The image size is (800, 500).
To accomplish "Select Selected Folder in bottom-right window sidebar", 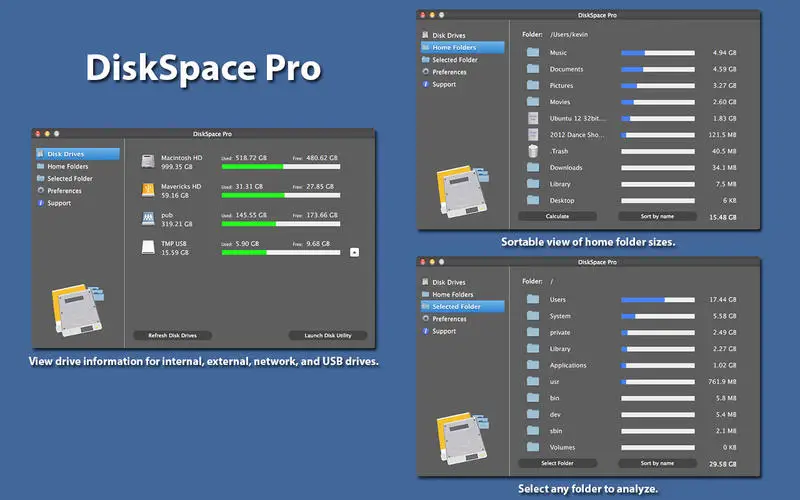I will (x=462, y=307).
